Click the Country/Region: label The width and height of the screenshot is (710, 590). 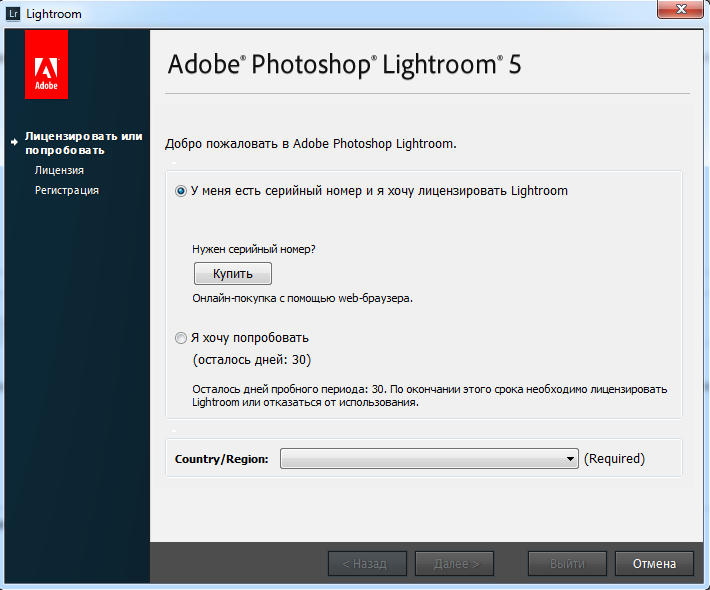coord(221,459)
